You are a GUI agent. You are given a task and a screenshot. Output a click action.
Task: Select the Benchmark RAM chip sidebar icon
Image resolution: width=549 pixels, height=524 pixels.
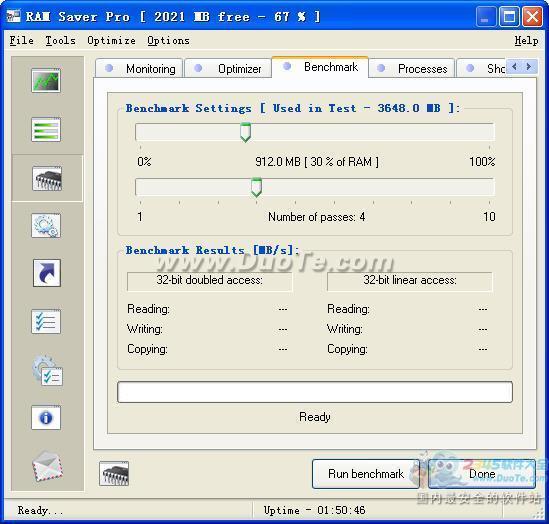(47, 179)
